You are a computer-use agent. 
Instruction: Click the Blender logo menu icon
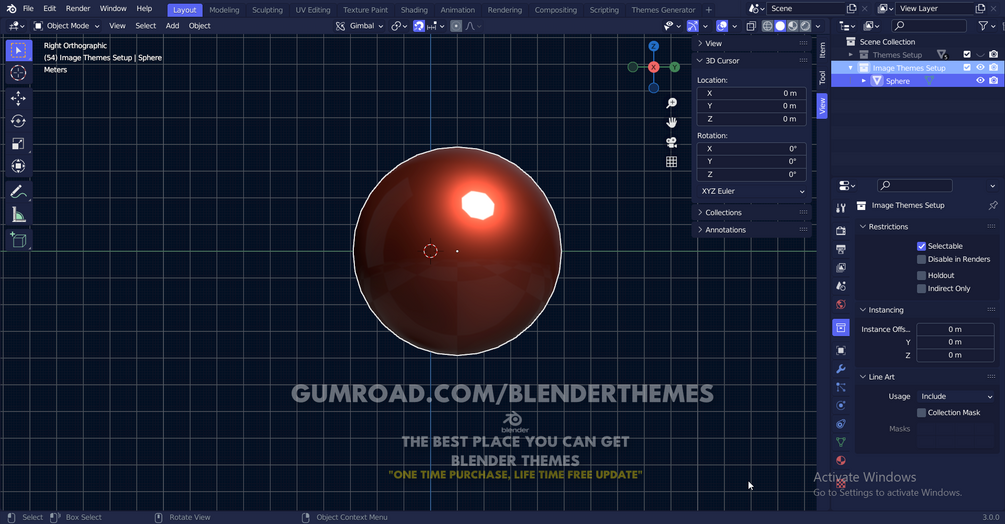click(x=11, y=9)
